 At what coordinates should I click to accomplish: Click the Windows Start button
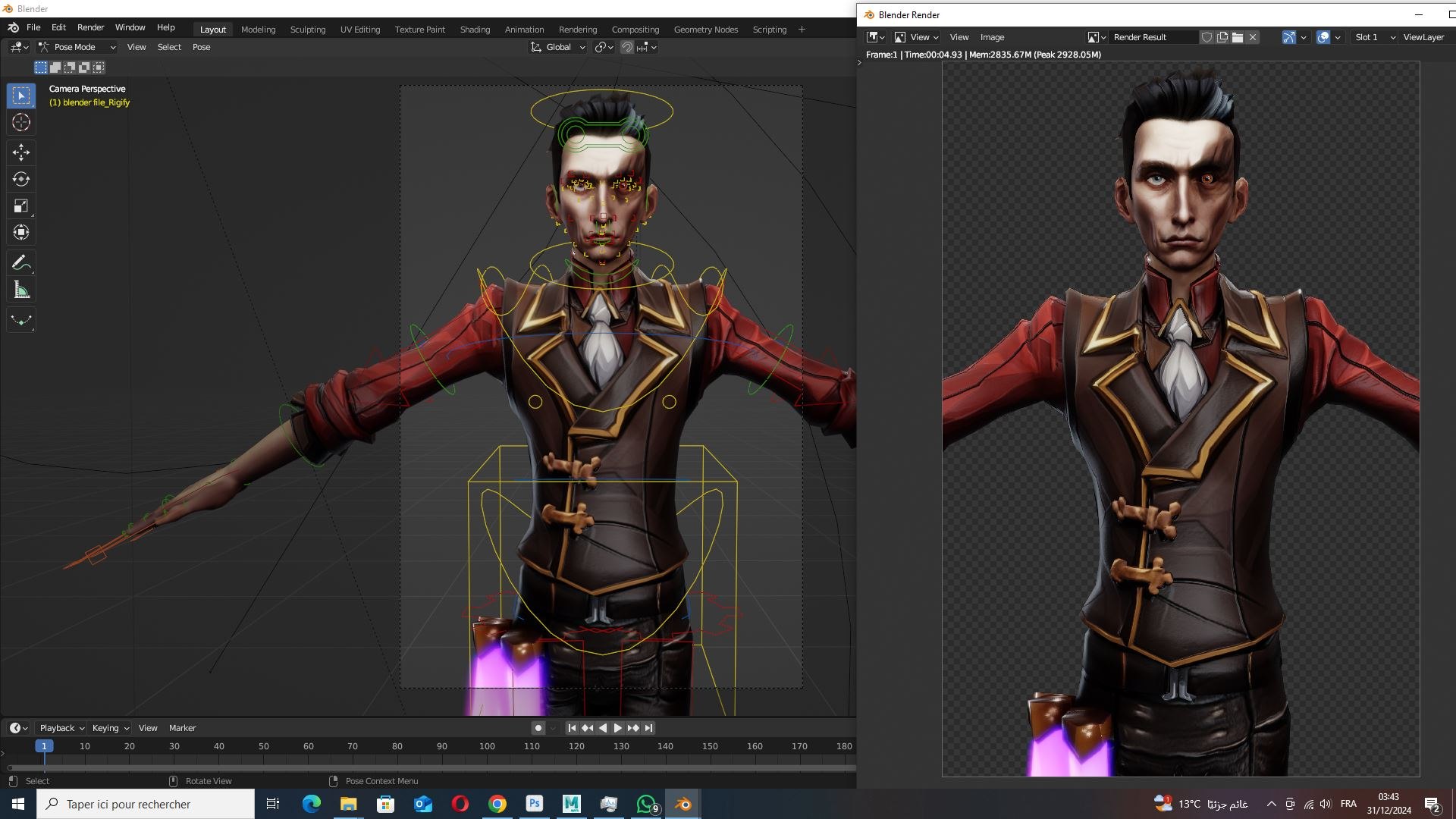tap(18, 804)
